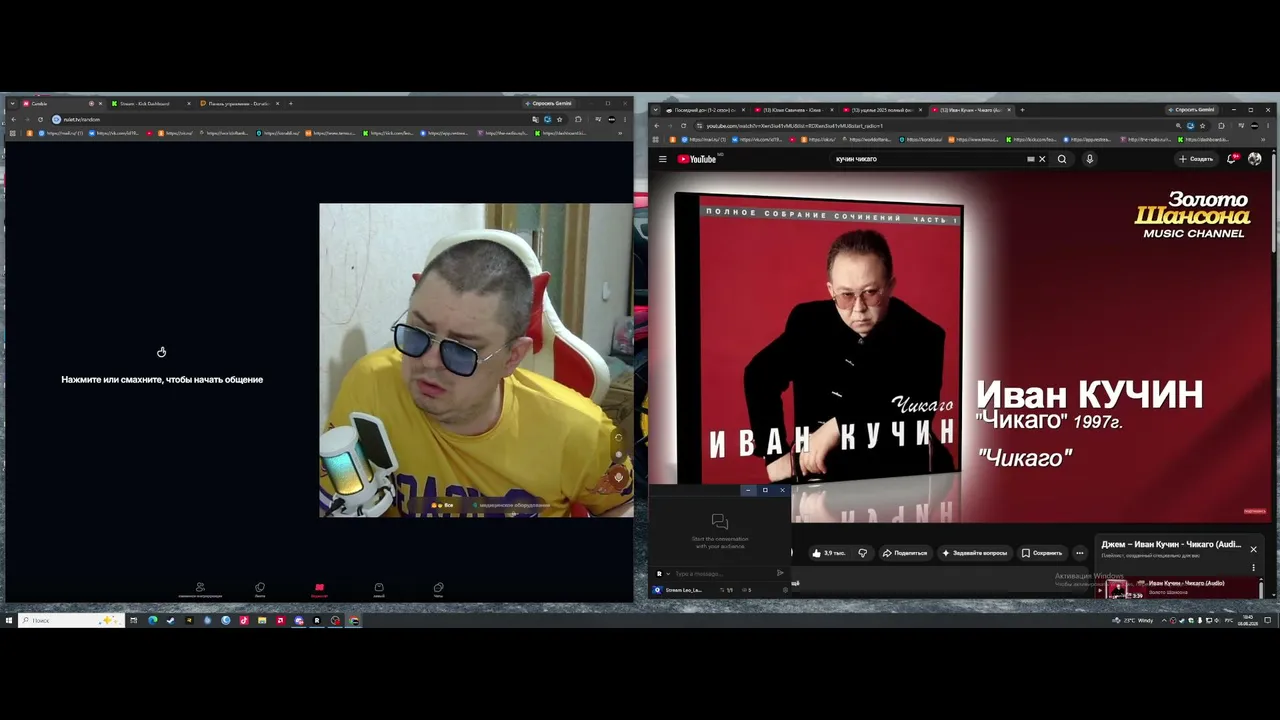The width and height of the screenshot is (1280, 720).
Task: Bookmark the rulet.tv page with star
Action: (x=559, y=119)
